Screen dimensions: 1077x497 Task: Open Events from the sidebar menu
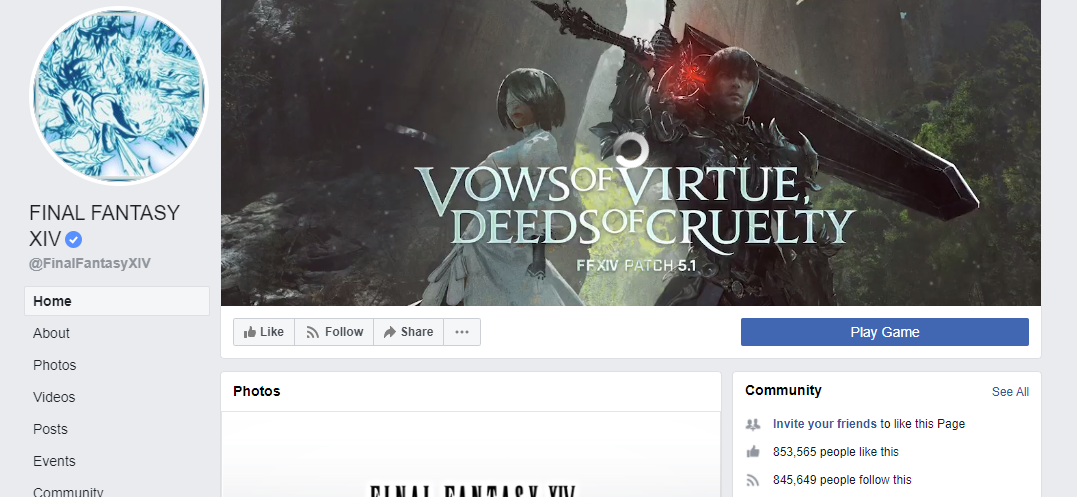pyautogui.click(x=54, y=461)
